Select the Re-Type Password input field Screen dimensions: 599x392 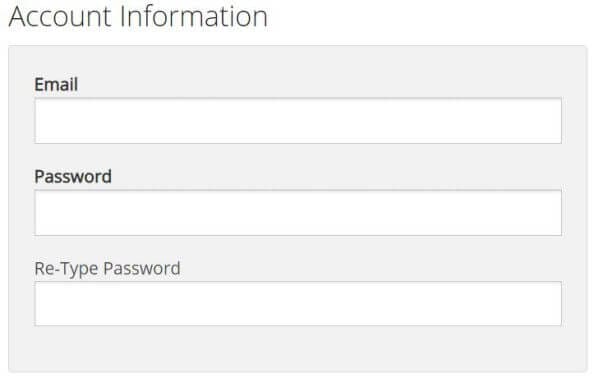pos(298,304)
